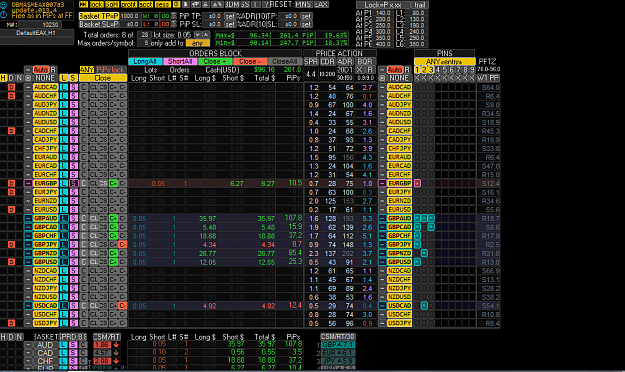The width and height of the screenshot is (625, 372).
Task: Toggle red D flag beside EURGBP
Action: coord(11,183)
